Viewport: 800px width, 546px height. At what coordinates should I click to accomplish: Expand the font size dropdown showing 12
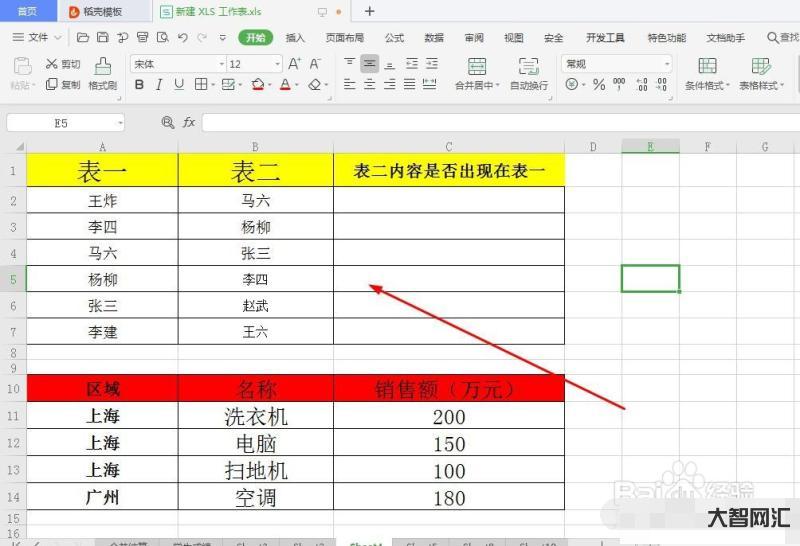(x=254, y=64)
